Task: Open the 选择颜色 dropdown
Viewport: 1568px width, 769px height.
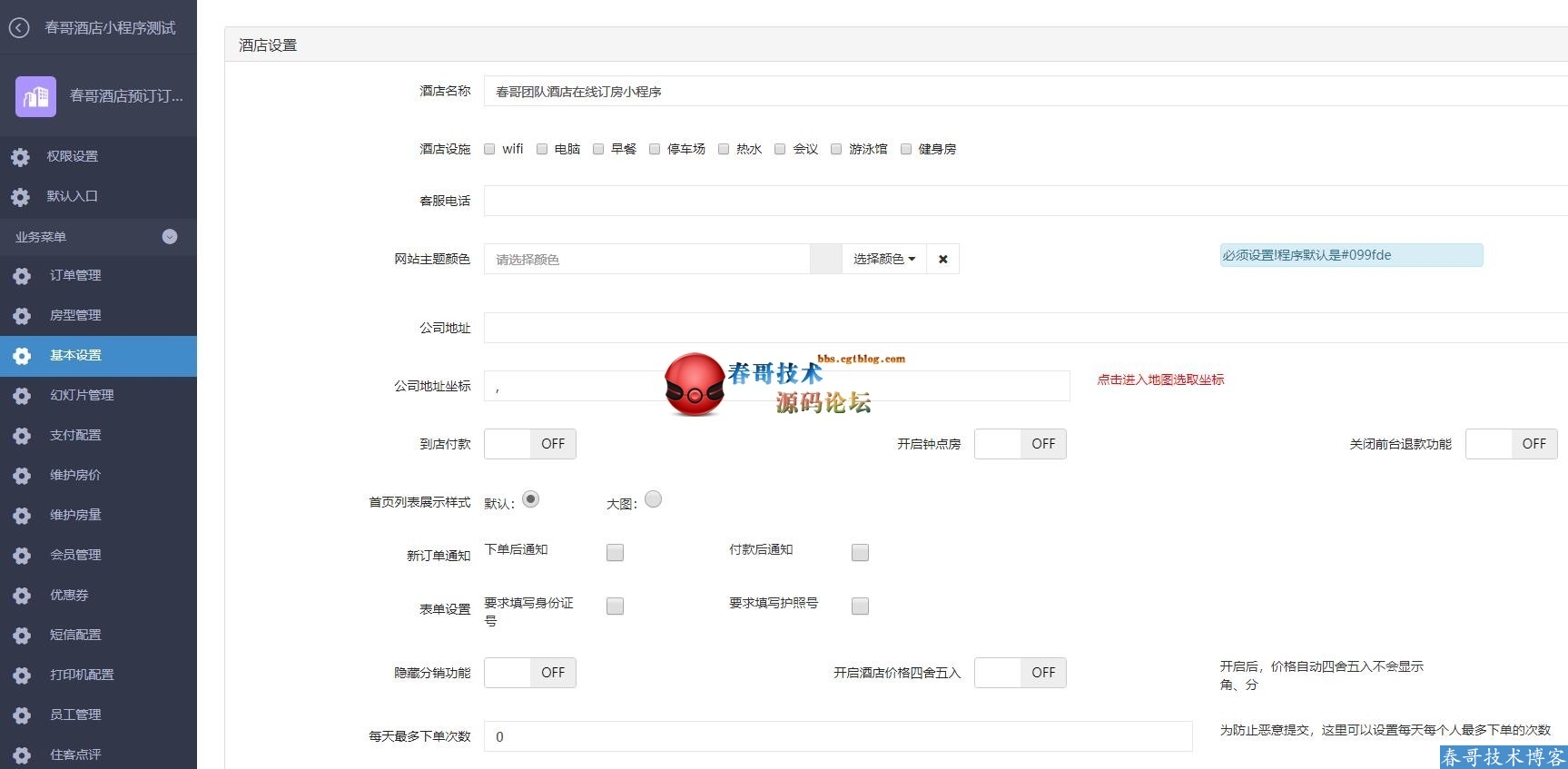Action: [x=884, y=259]
